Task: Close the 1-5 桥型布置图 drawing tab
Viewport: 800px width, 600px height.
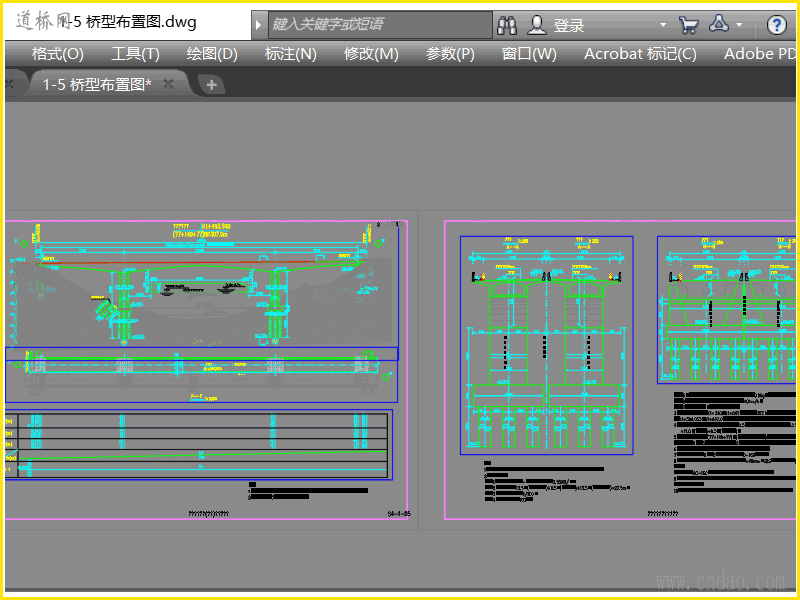Action: click(x=168, y=84)
